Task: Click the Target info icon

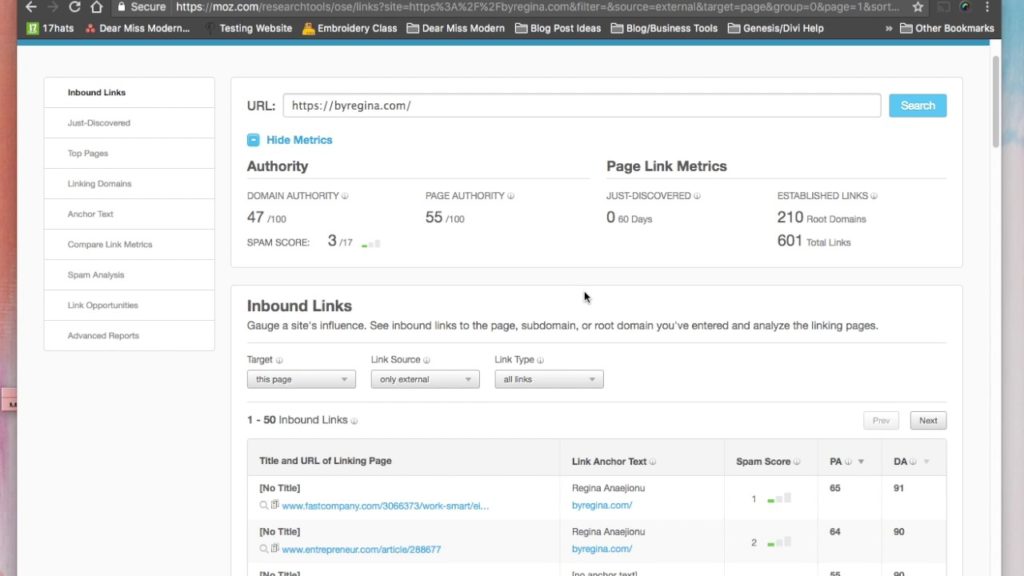Action: point(280,360)
